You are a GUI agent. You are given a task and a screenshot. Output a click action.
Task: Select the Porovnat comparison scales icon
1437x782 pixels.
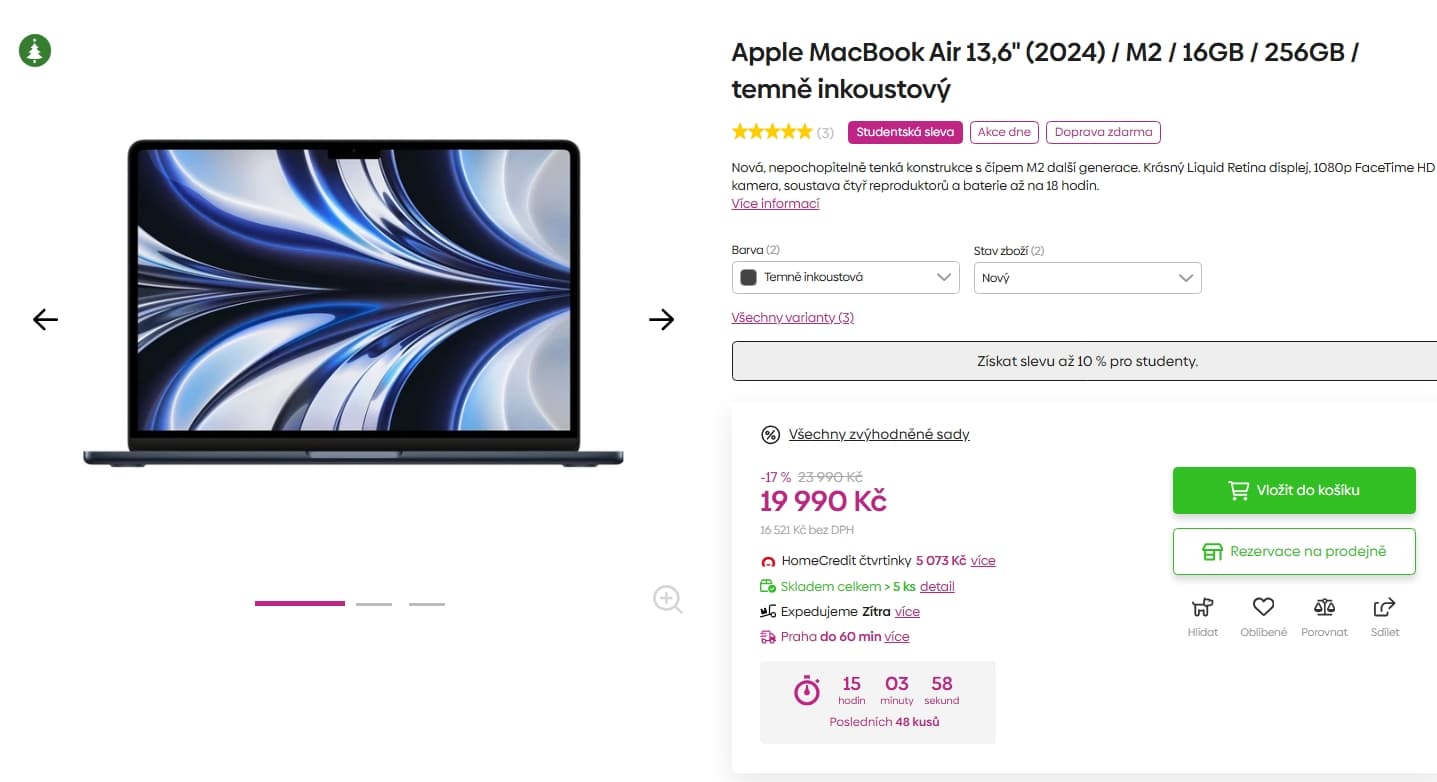coord(1324,608)
